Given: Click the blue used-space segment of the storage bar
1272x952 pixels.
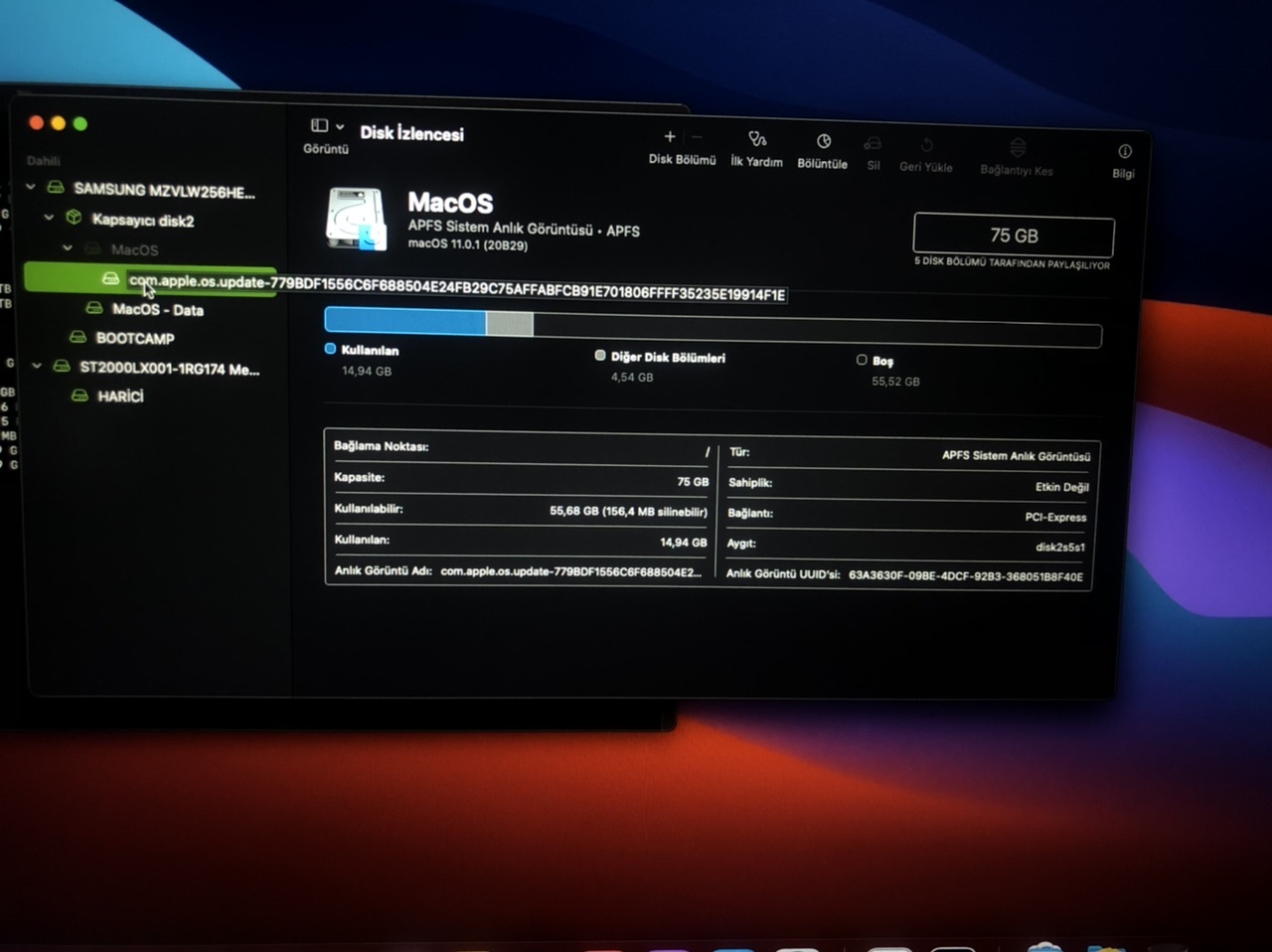Looking at the screenshot, I should (x=404, y=321).
